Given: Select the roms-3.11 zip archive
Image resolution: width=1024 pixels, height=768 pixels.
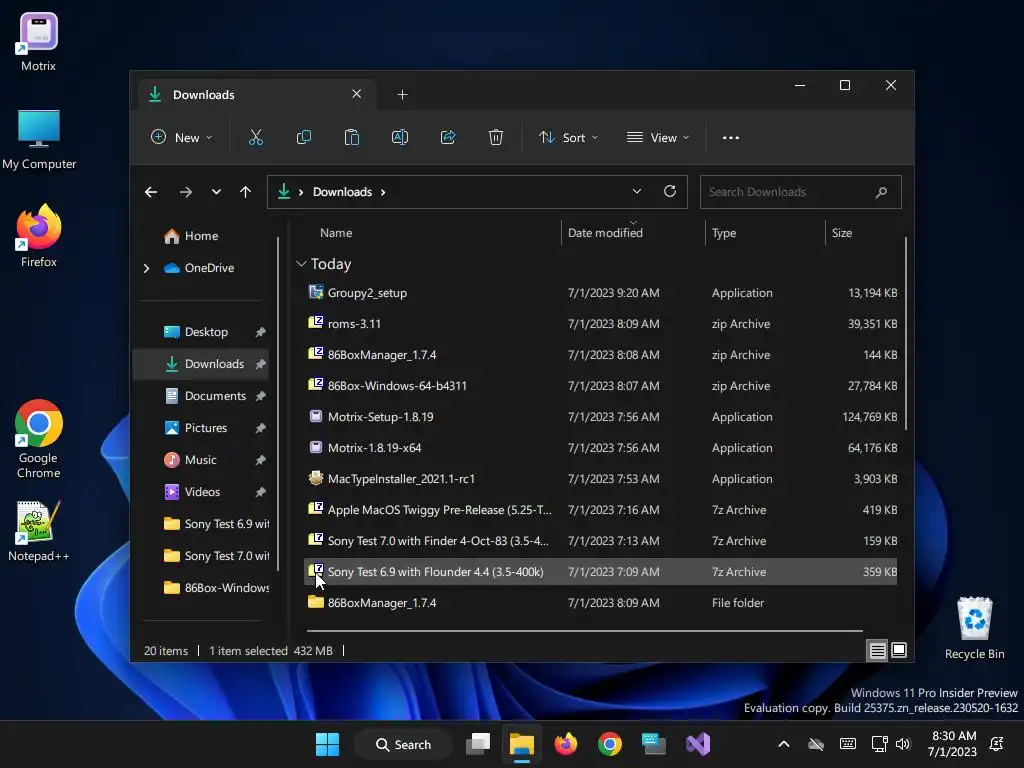Looking at the screenshot, I should (600, 324).
